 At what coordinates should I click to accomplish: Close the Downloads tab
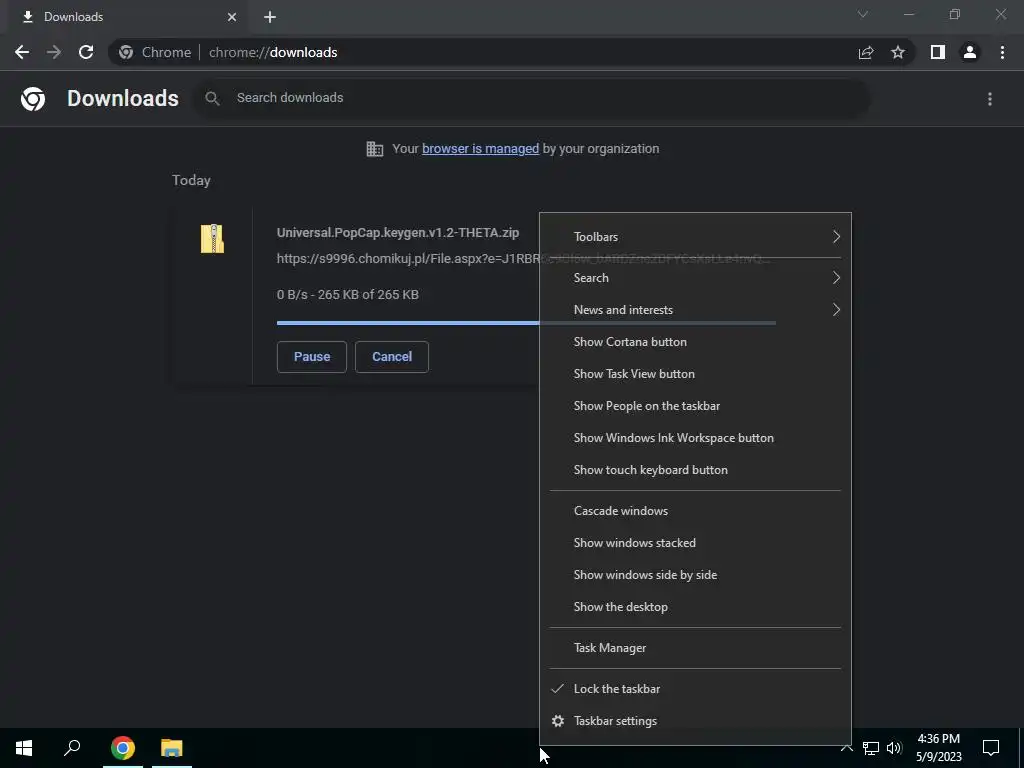tap(232, 17)
